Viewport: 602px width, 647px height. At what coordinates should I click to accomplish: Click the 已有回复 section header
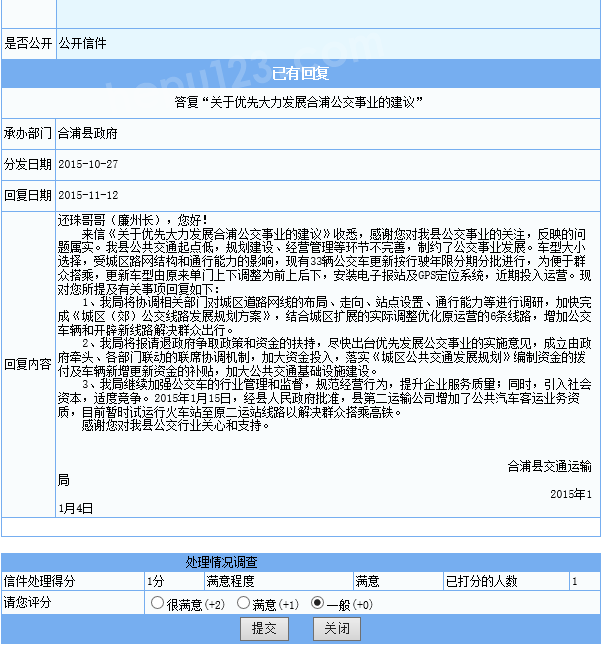click(x=301, y=73)
